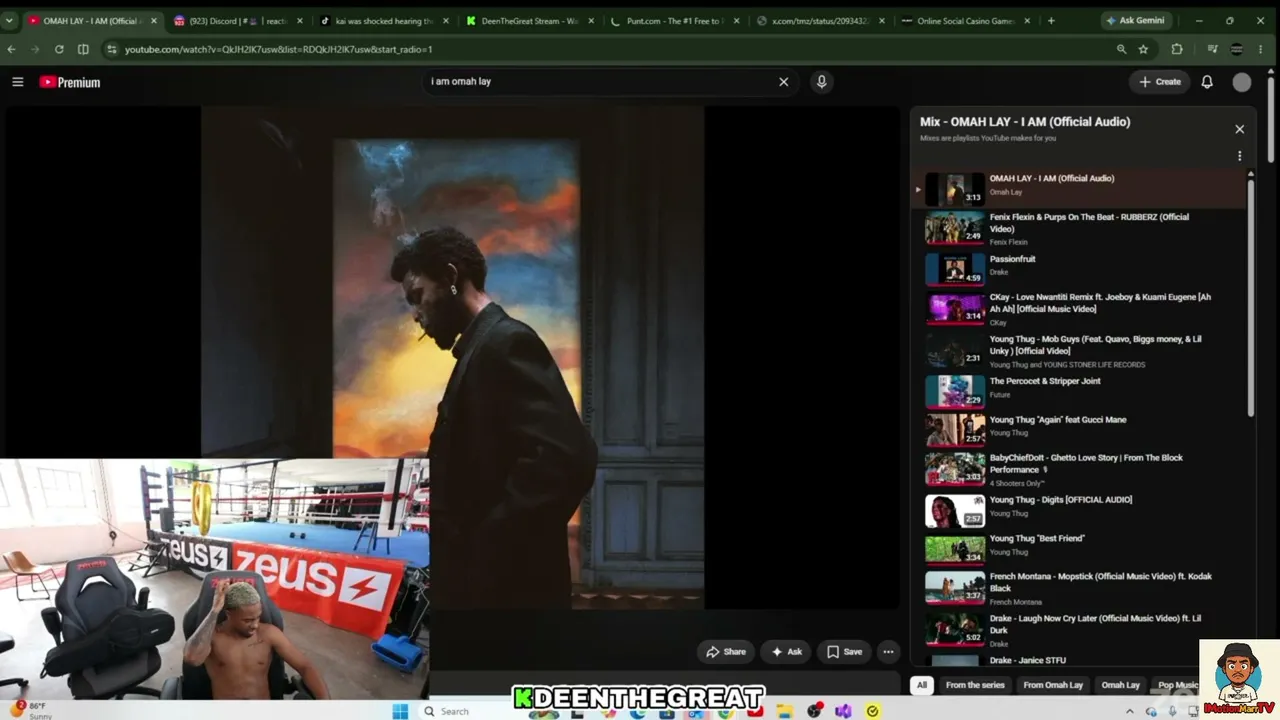
Task: Open the browser extensions menu
Action: point(1177,49)
